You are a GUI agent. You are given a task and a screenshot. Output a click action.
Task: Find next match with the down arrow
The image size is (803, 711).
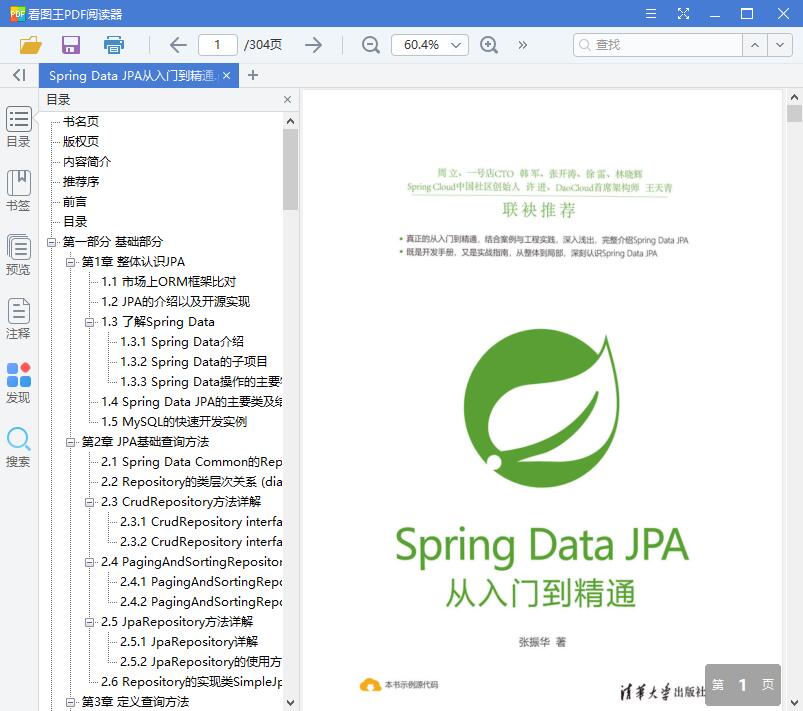[780, 45]
